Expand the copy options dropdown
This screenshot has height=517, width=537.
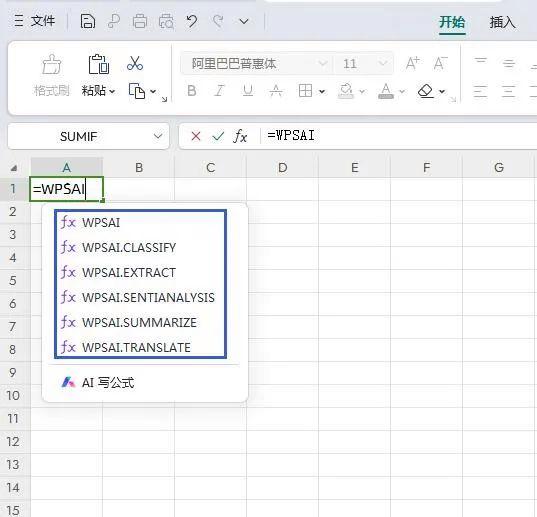[x=153, y=91]
